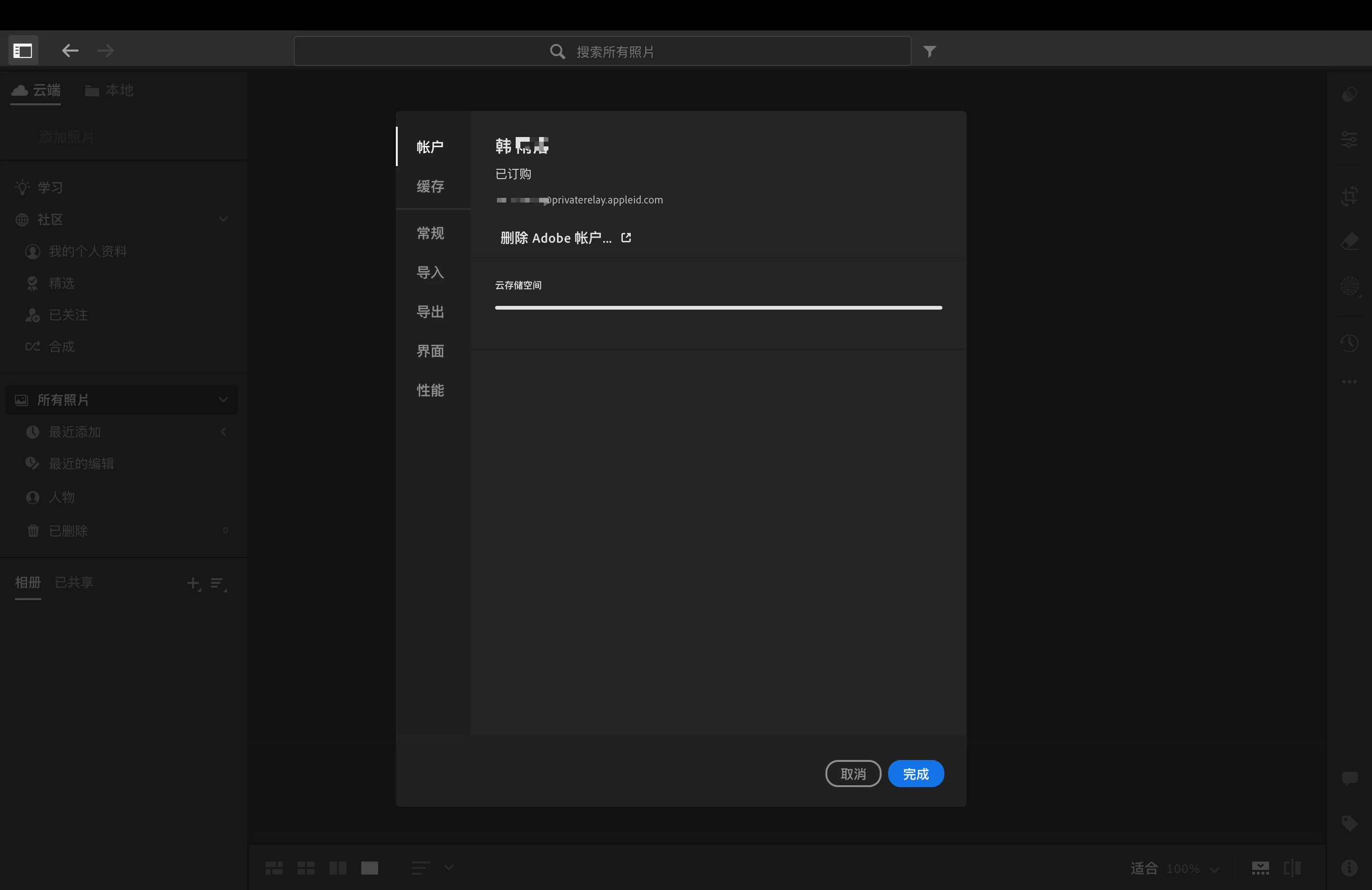The image size is (1372, 890).
Task: Click the blue 完成 button
Action: click(x=915, y=774)
